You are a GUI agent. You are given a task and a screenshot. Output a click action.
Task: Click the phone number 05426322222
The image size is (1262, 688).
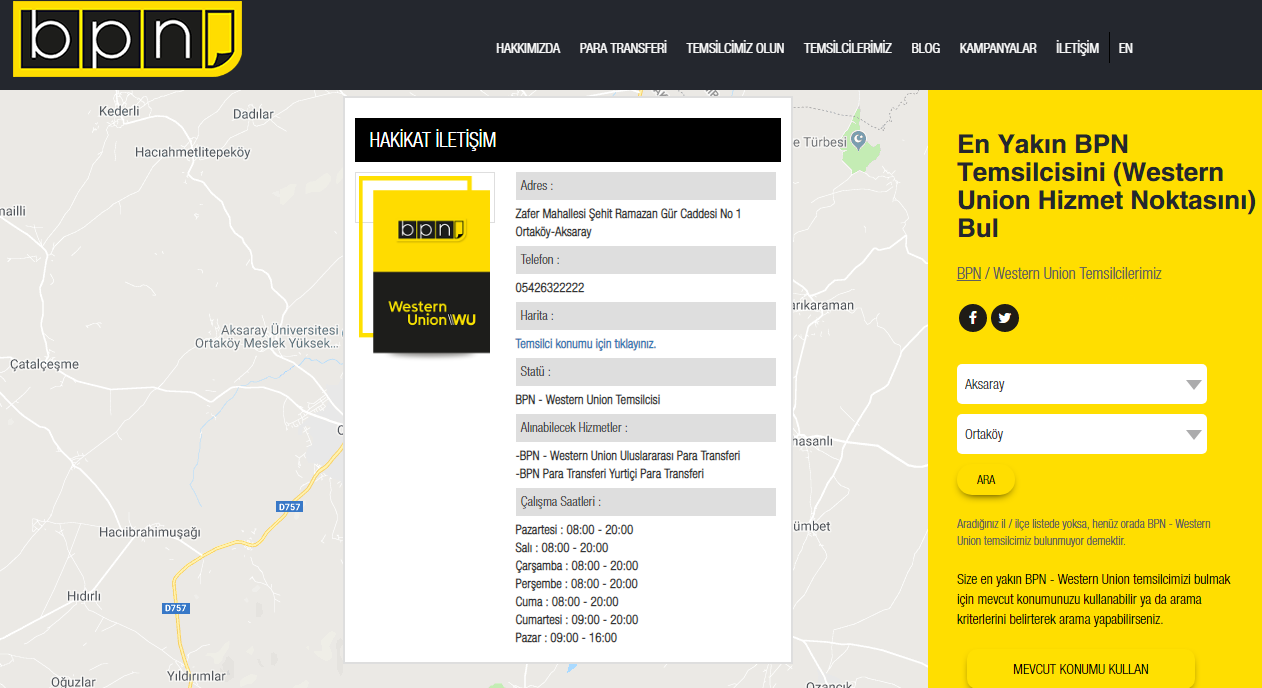coord(550,287)
